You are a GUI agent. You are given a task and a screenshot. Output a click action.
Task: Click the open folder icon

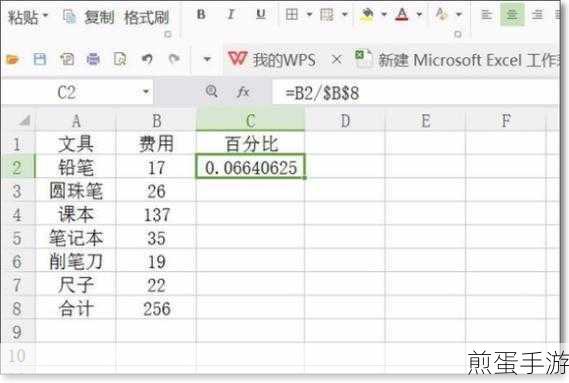coord(12,59)
